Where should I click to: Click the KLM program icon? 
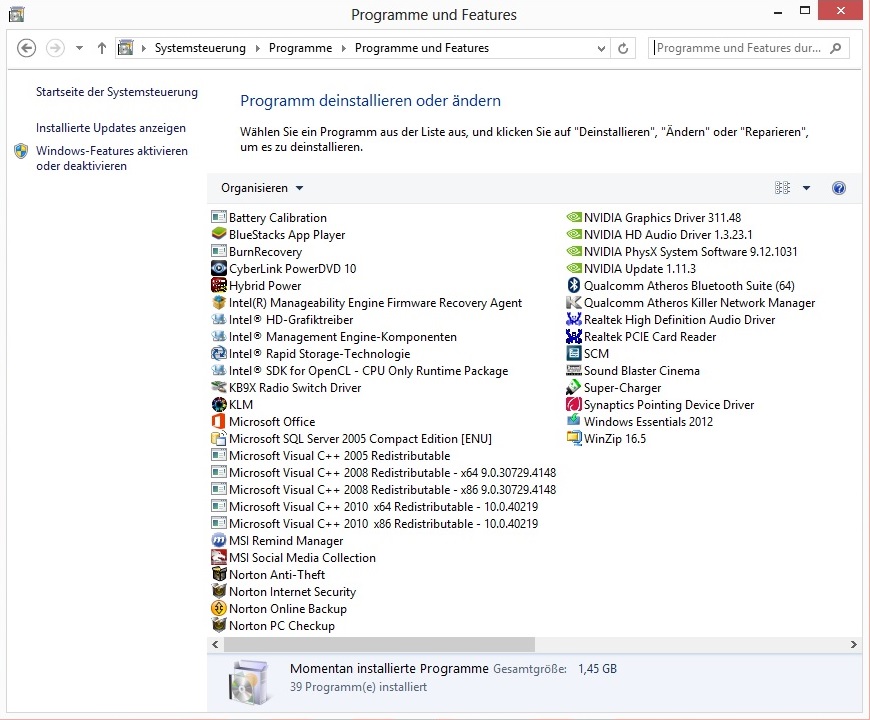[219, 404]
